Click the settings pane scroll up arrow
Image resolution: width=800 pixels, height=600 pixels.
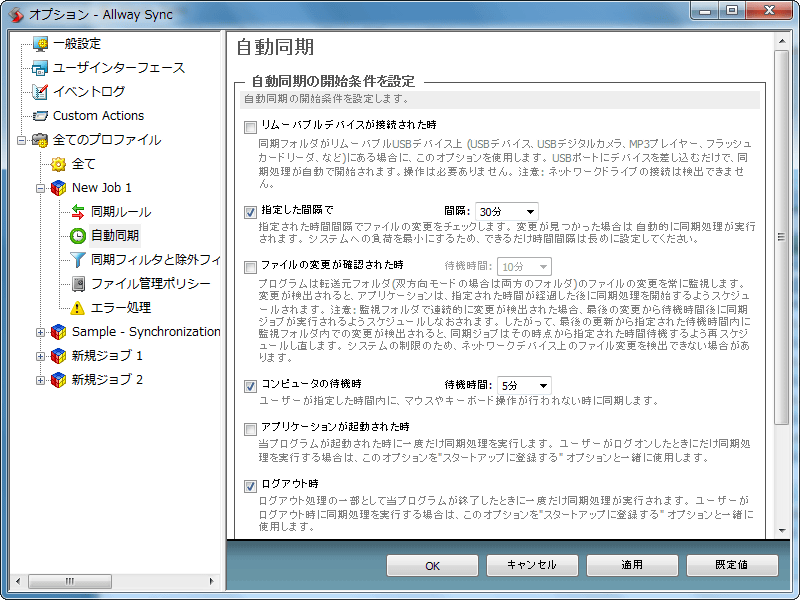tap(781, 40)
